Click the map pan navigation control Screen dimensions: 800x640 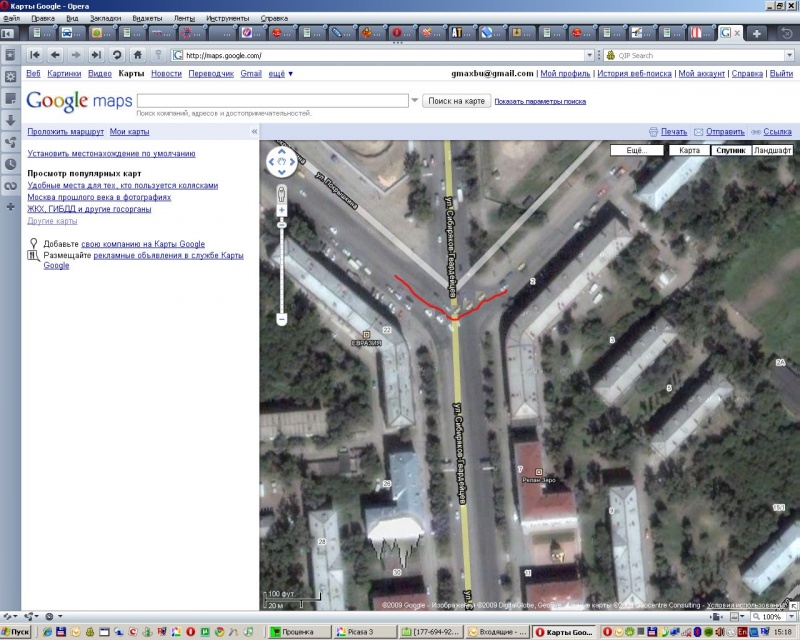pyautogui.click(x=282, y=162)
